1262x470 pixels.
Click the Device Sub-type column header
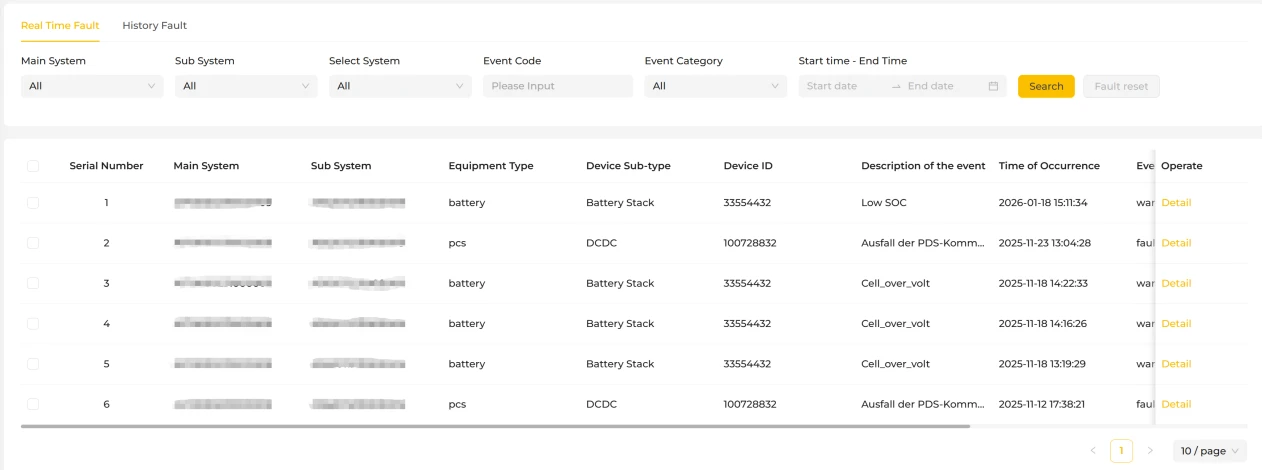(628, 166)
